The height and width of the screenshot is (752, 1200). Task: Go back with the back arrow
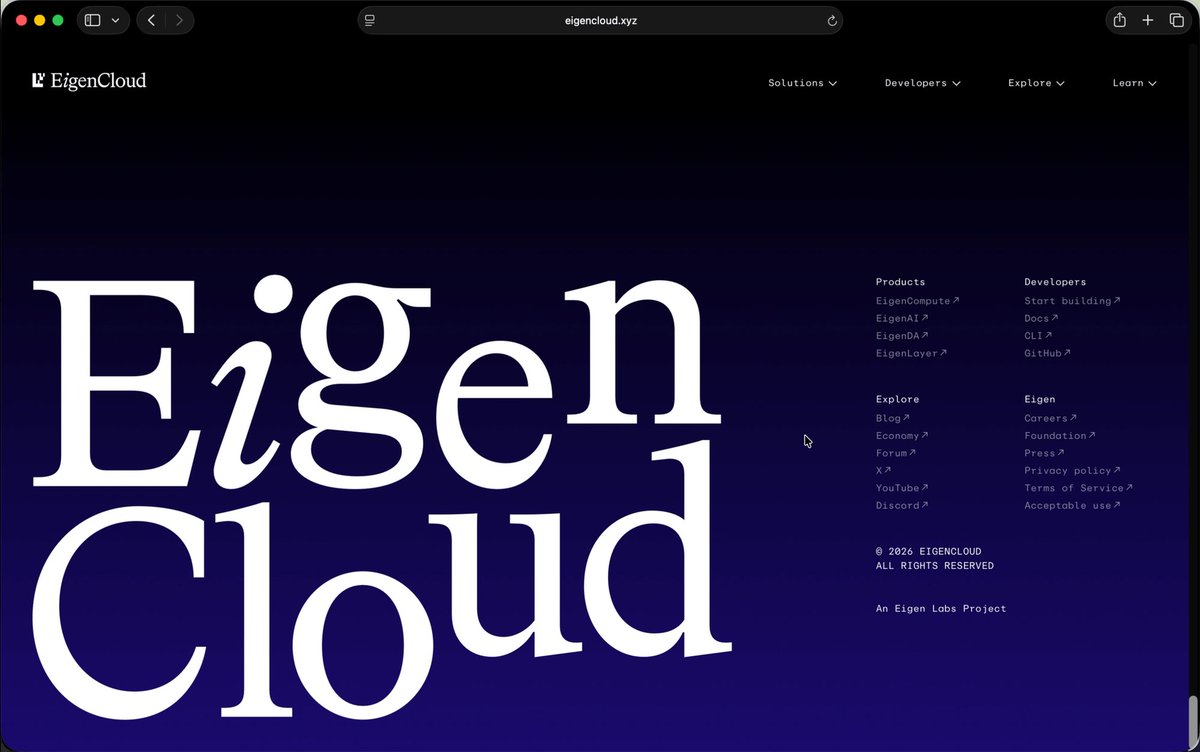151,20
